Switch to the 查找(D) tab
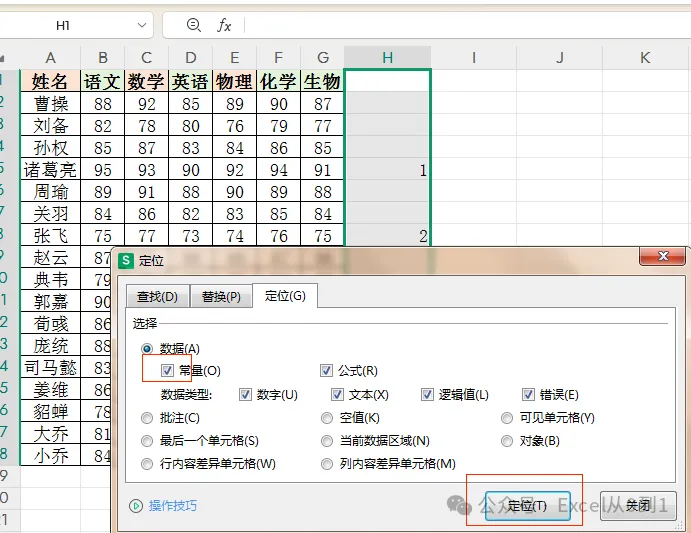This screenshot has height=533, width=691. click(x=157, y=296)
